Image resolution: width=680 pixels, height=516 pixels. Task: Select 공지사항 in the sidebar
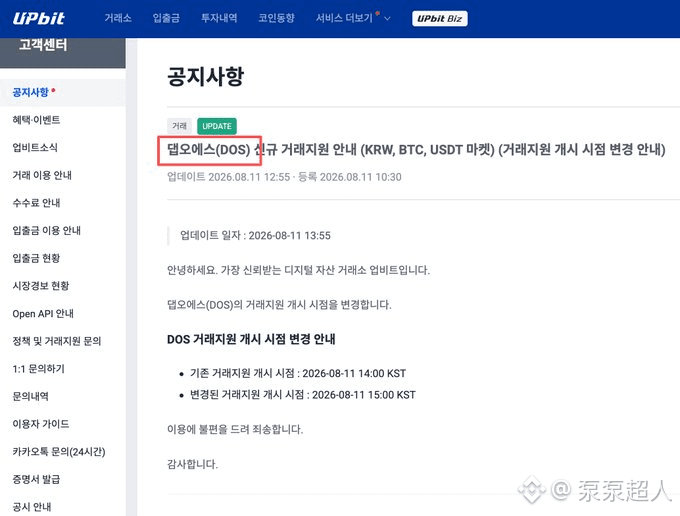point(30,92)
